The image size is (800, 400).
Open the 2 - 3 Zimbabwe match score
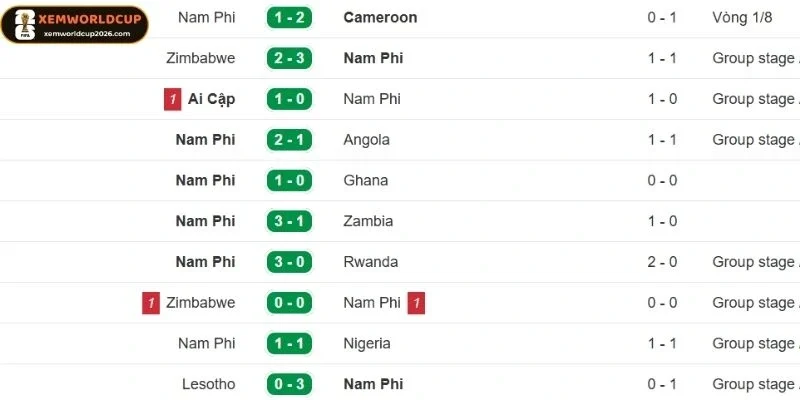(290, 58)
